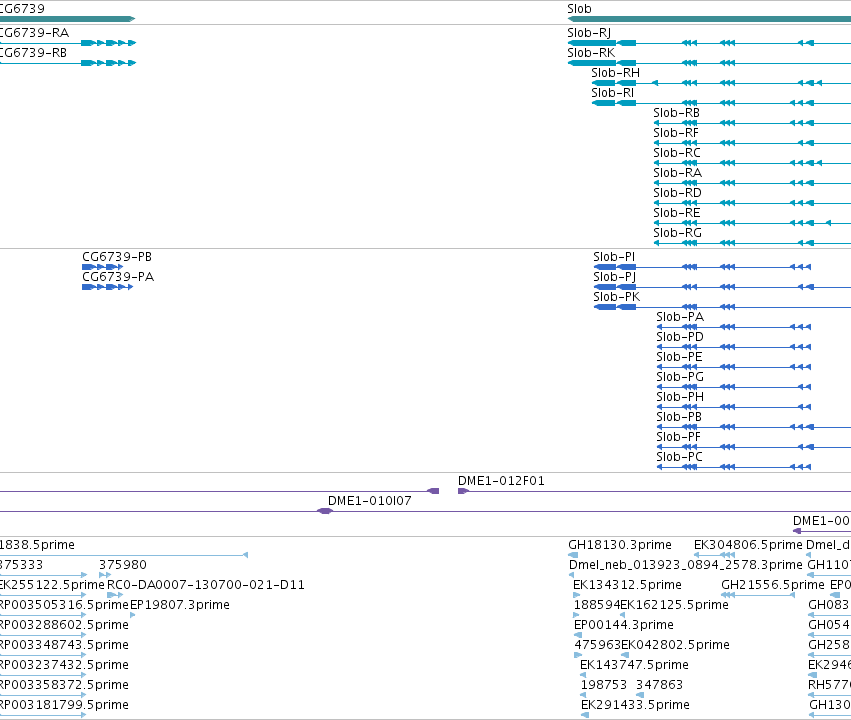Click the CG6739-RB transcript label
Image resolution: width=851 pixels, height=720 pixels.
tap(33, 53)
